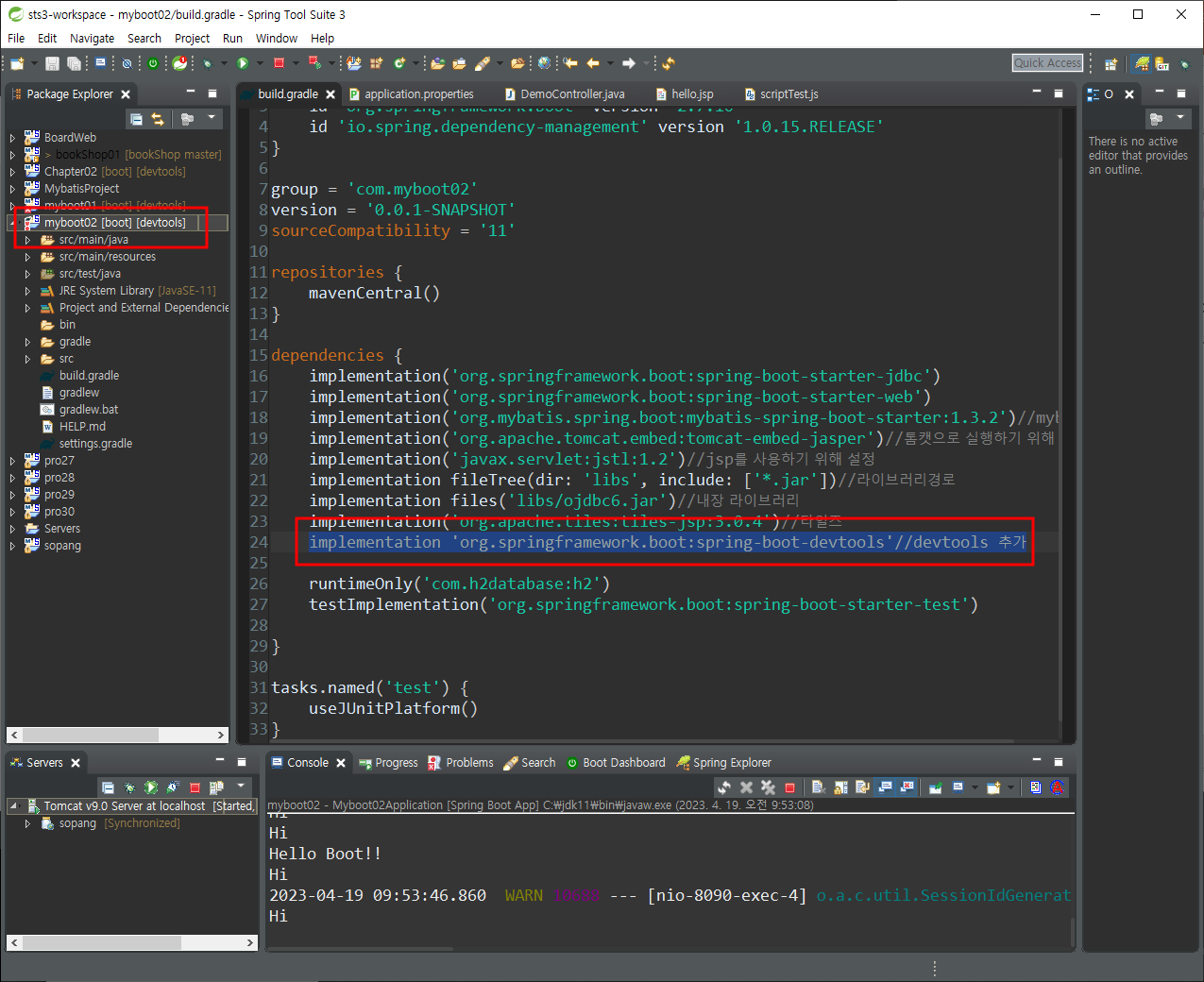This screenshot has height=982, width=1204.
Task: Close the Package Explorer view
Action: tap(126, 94)
